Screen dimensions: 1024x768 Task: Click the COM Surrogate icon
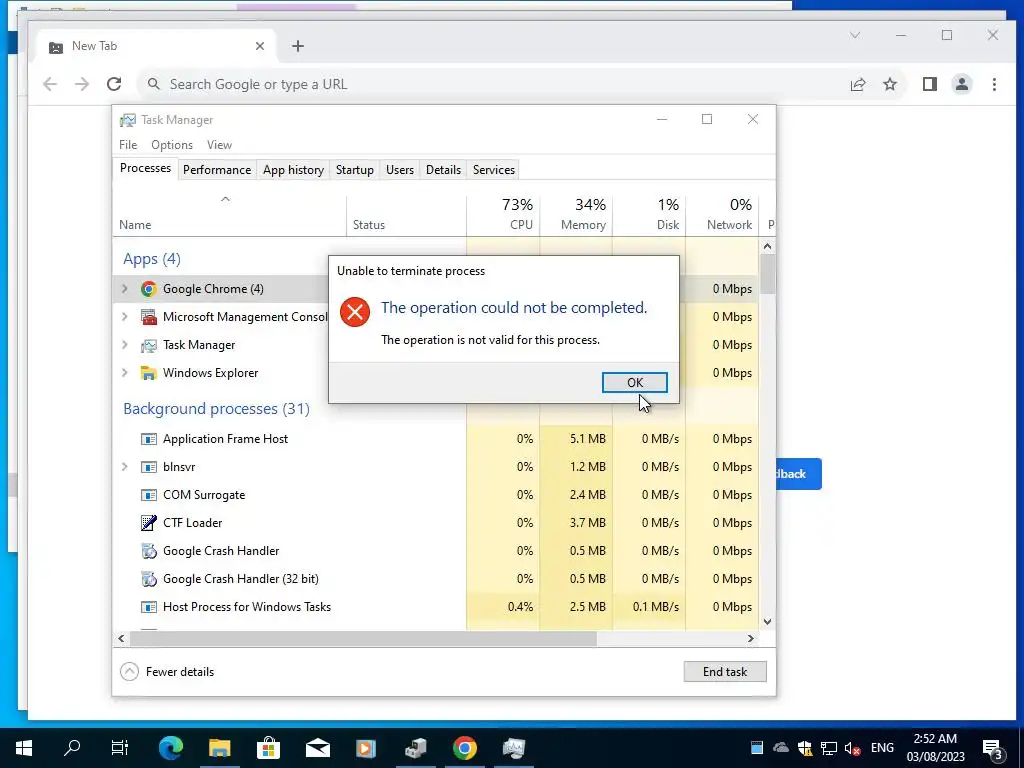[x=149, y=495]
